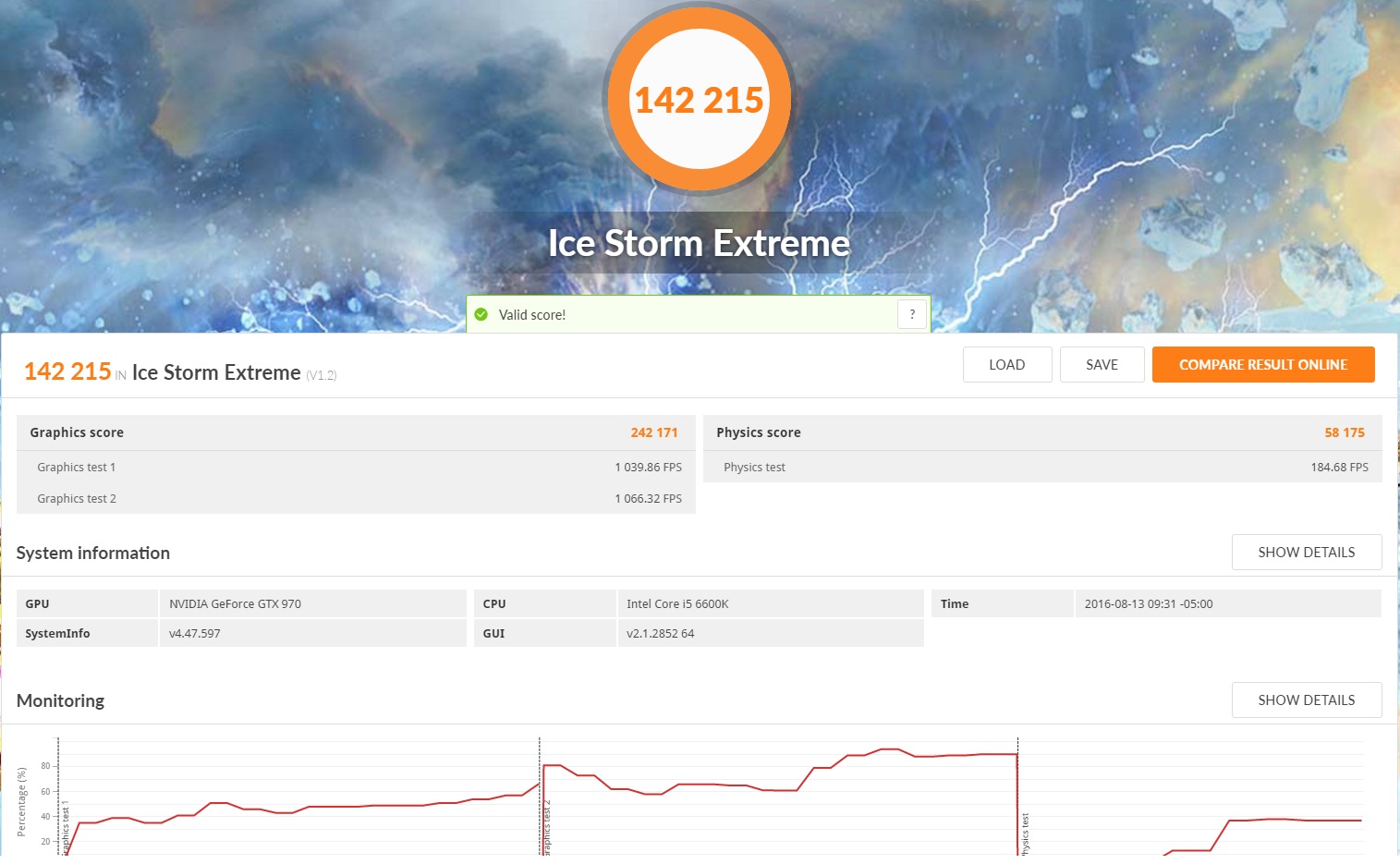The width and height of the screenshot is (1400, 864).
Task: Click the 184.68 FPS value
Action: point(1339,468)
